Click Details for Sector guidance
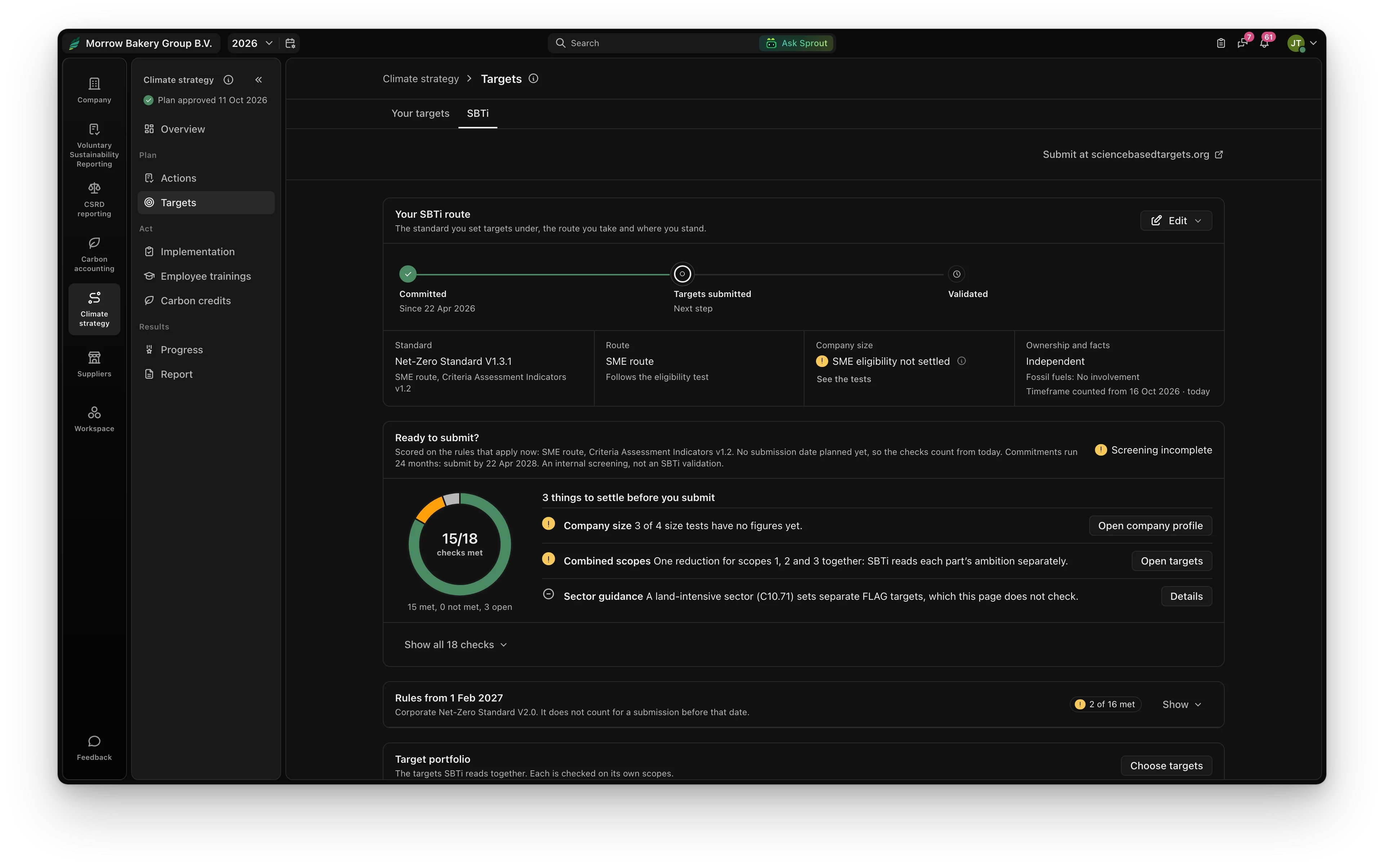Screen dimensions: 1384x868 [1186, 597]
